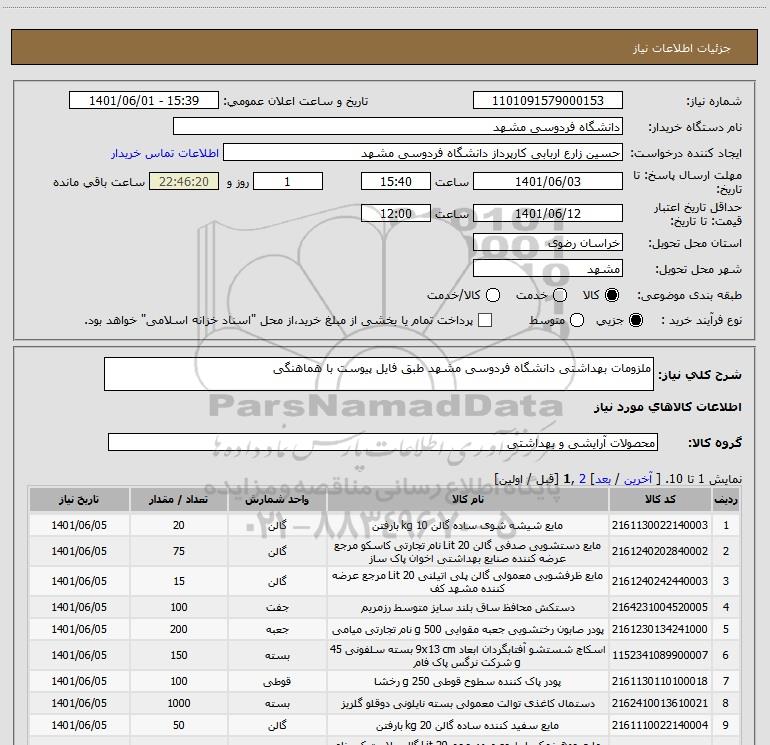Open page 2 of the items list

582,479
